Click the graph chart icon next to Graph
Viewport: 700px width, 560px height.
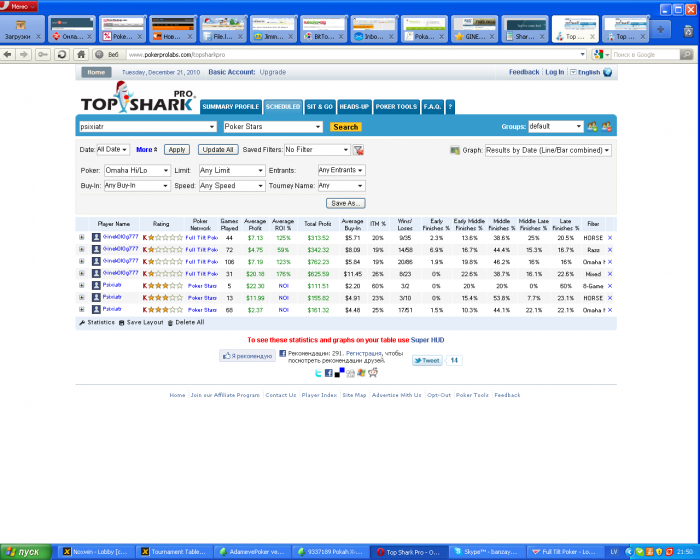[x=455, y=150]
